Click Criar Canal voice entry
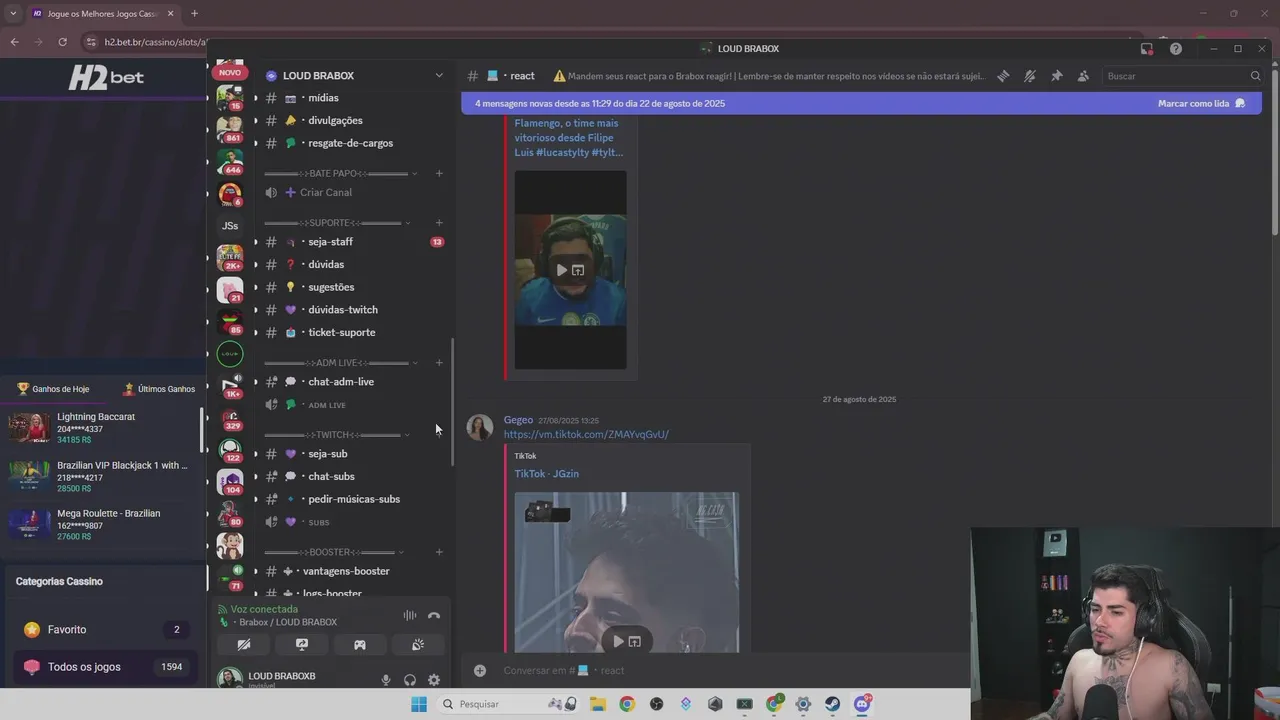This screenshot has width=1280, height=720. click(x=326, y=192)
